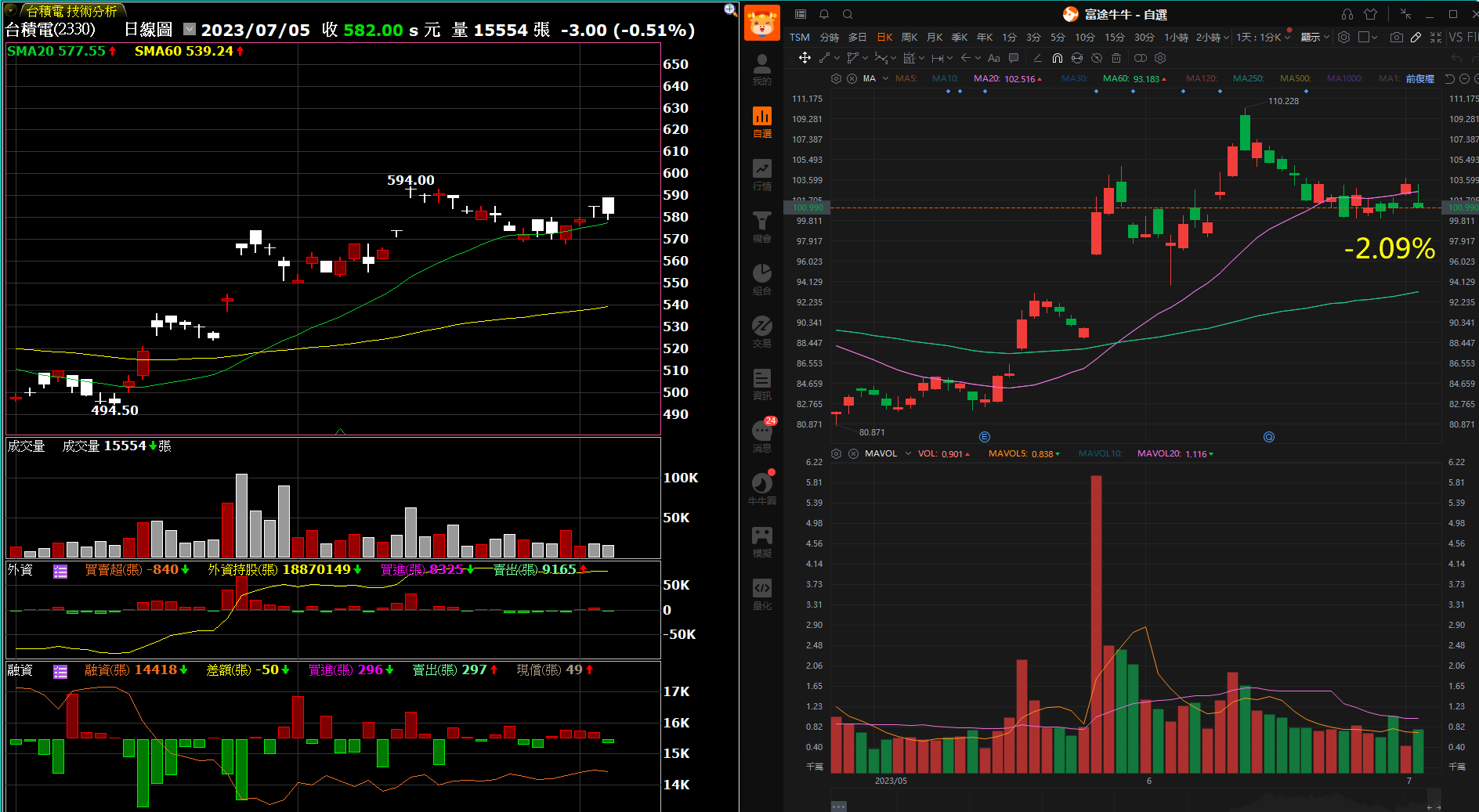The width and height of the screenshot is (1479, 812).
Task: Switch to 分時 intraday tab
Action: point(830,37)
